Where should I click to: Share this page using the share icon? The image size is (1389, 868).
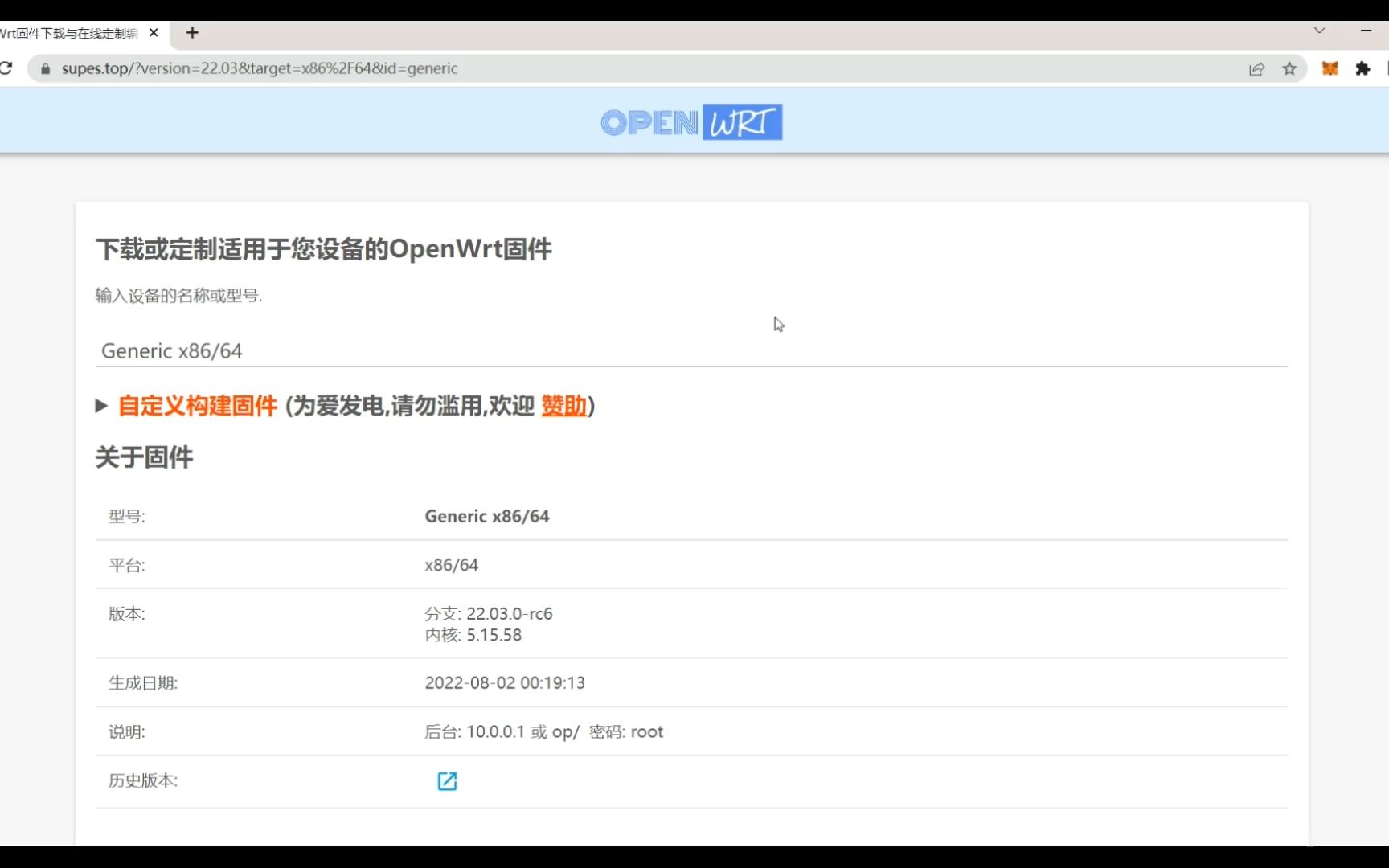tap(1256, 69)
